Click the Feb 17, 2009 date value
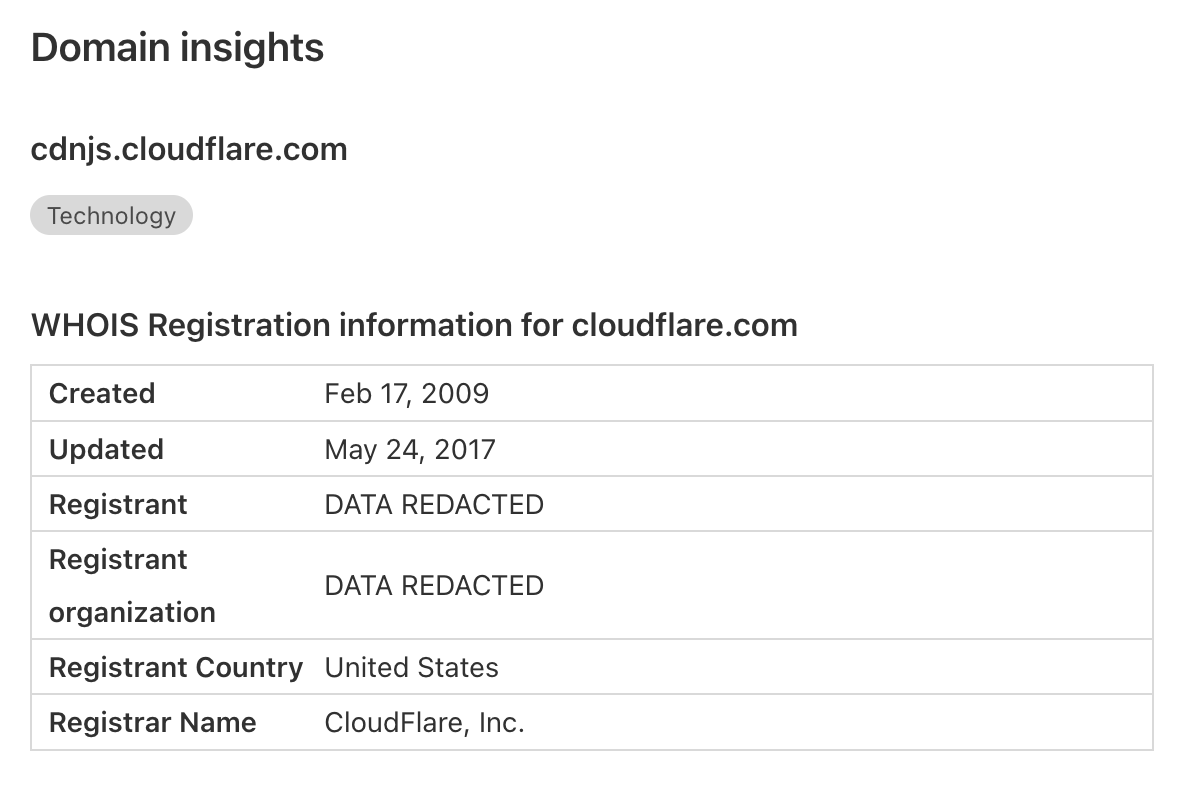The image size is (1192, 790). [407, 393]
